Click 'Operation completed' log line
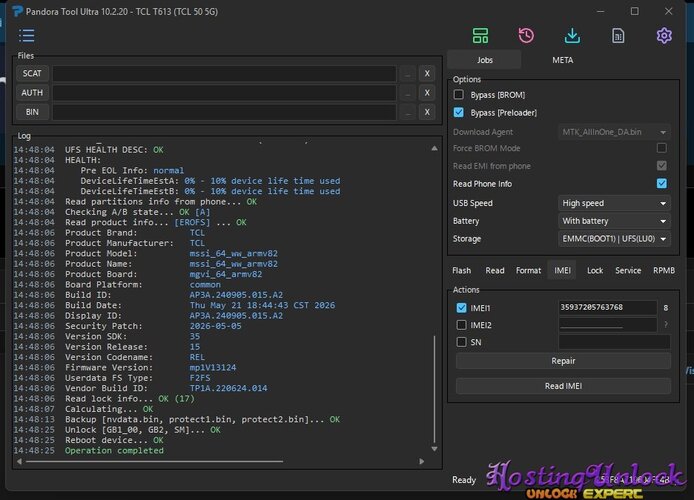694x500 pixels. coord(114,450)
